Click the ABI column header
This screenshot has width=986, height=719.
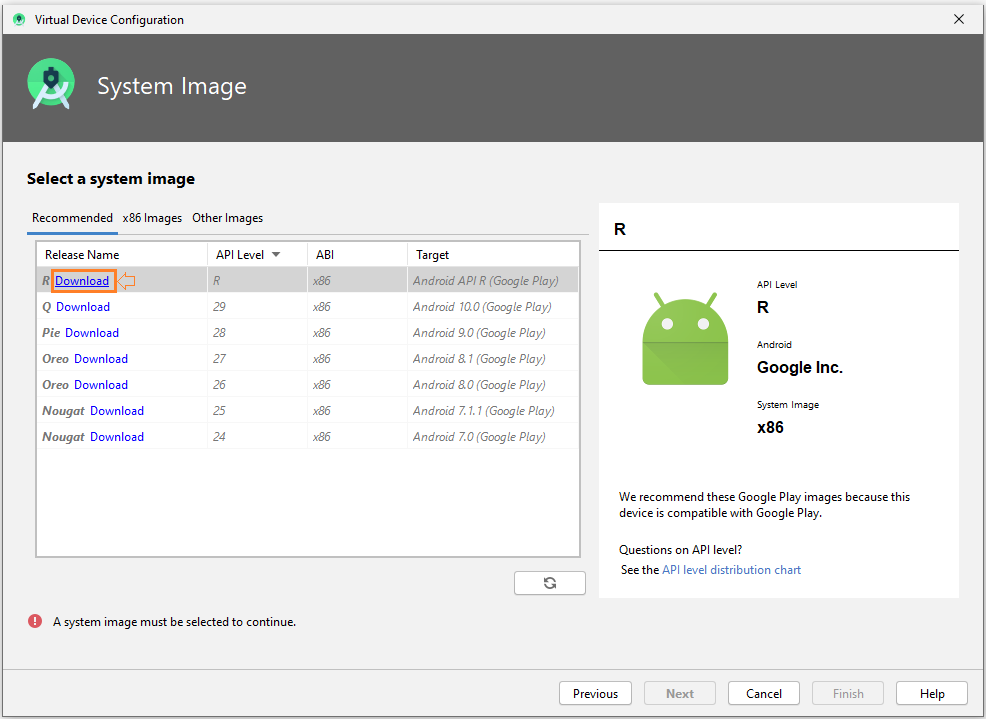(357, 255)
